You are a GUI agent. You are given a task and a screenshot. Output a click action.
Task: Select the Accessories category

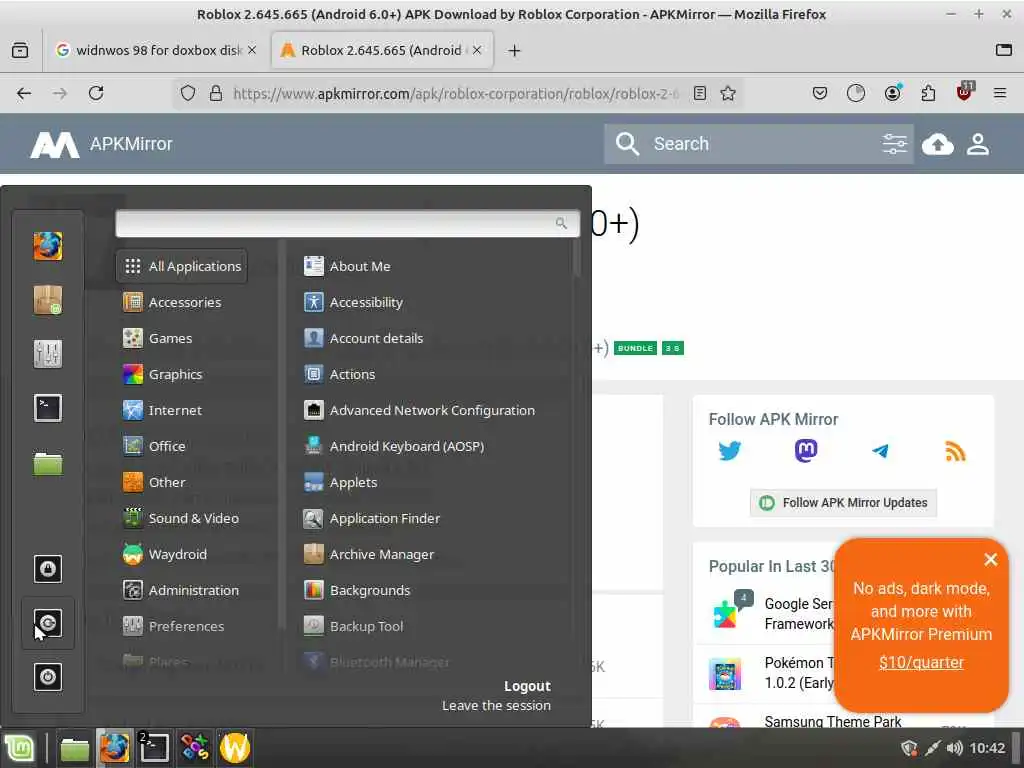[x=182, y=302]
